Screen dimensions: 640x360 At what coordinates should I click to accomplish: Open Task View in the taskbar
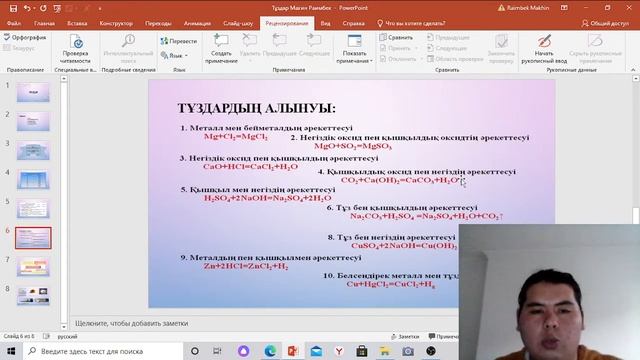coord(217,351)
